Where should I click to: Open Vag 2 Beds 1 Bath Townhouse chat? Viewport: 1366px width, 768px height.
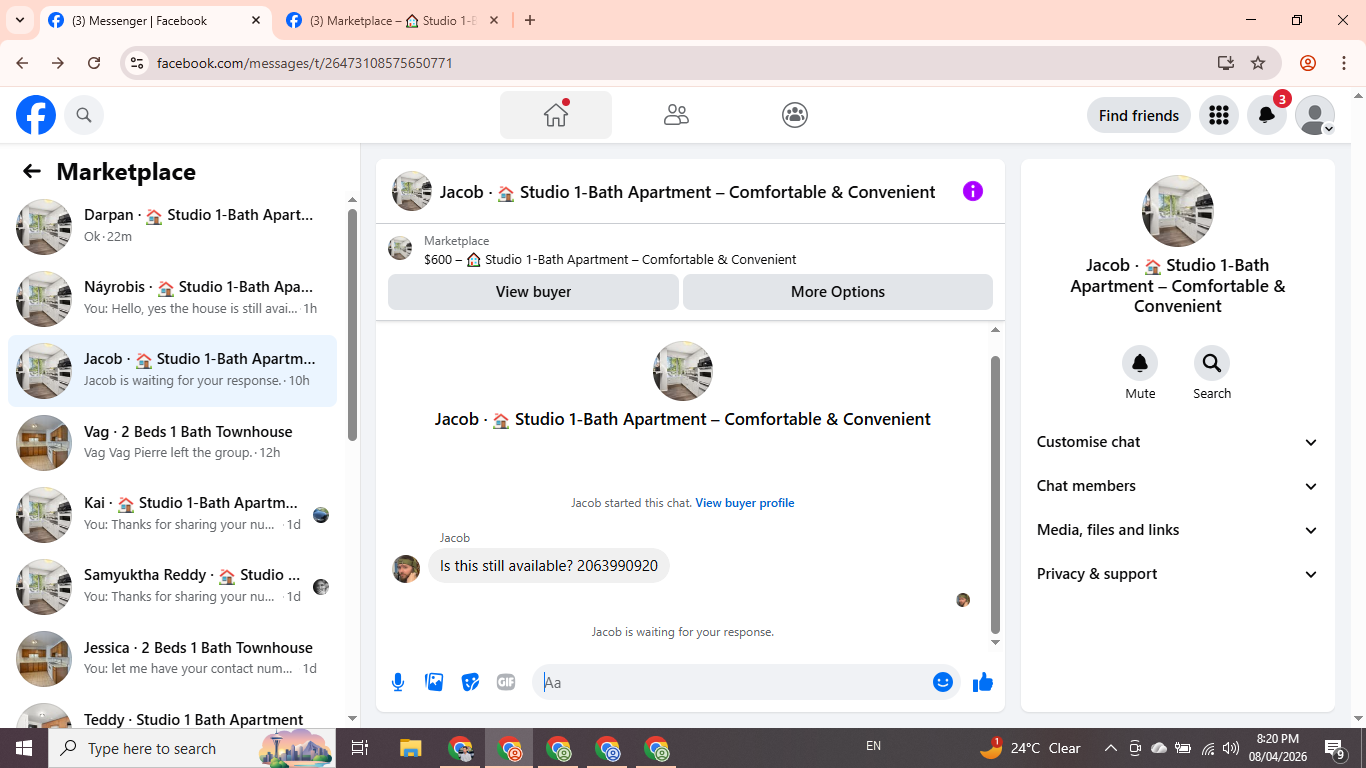(x=172, y=442)
